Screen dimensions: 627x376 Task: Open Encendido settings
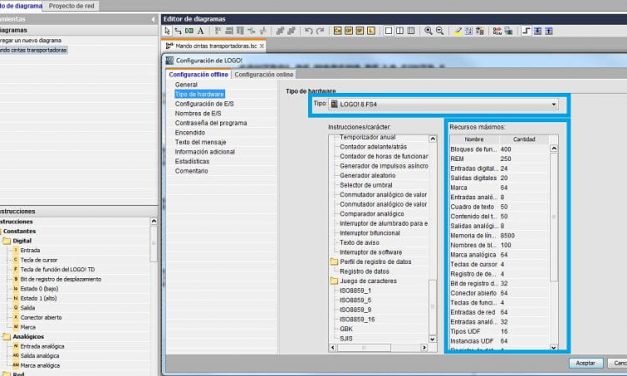tap(190, 132)
